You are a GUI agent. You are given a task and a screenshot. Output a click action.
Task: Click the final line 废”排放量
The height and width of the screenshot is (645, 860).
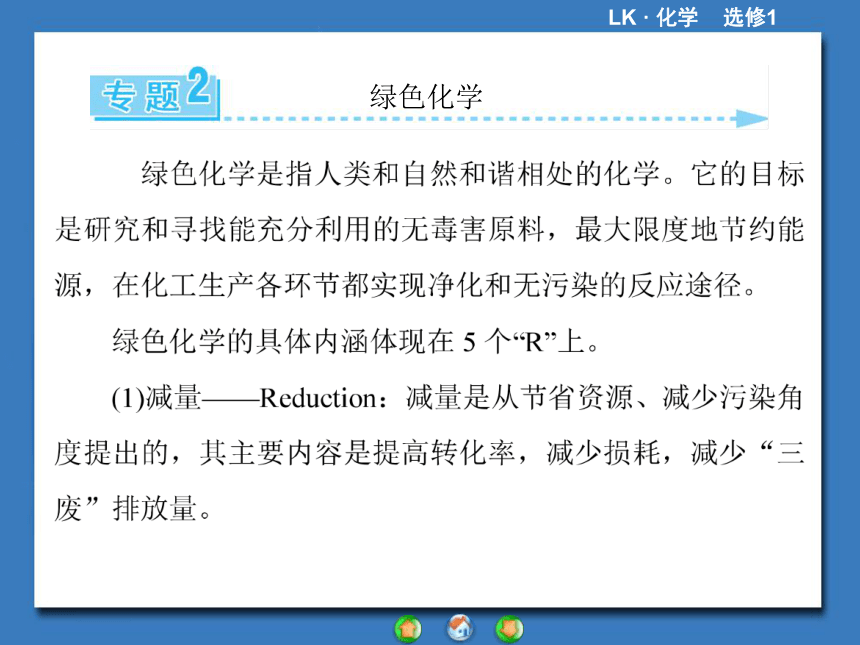133,508
